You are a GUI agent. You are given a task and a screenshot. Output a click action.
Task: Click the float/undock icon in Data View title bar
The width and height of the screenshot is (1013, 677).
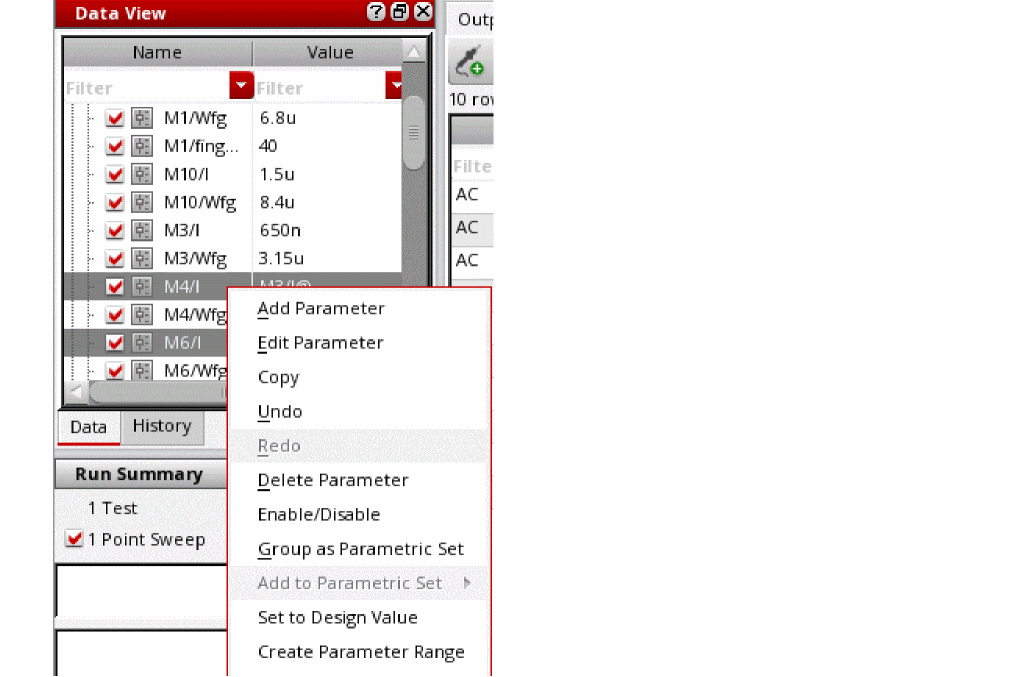400,12
